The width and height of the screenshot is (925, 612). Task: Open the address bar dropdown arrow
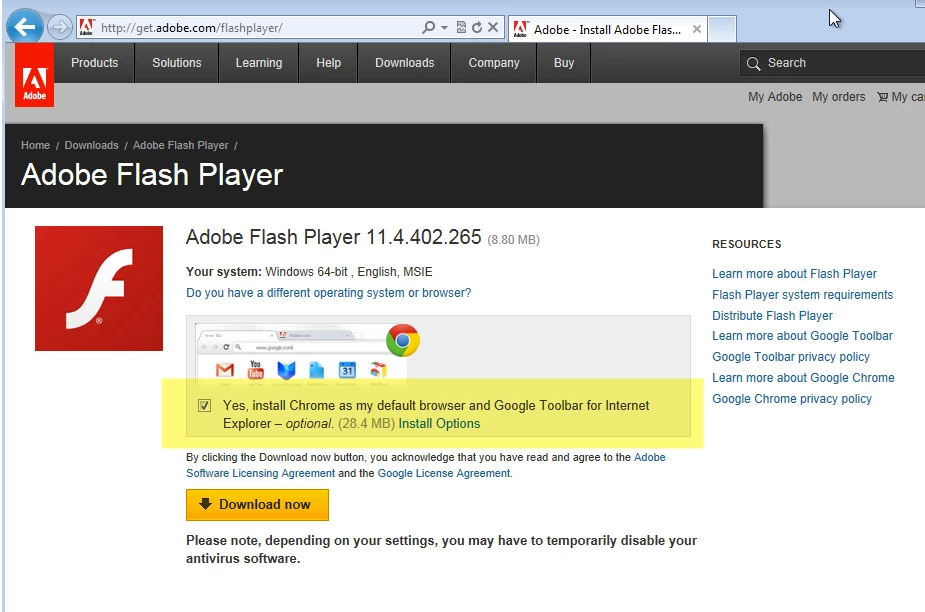(444, 27)
